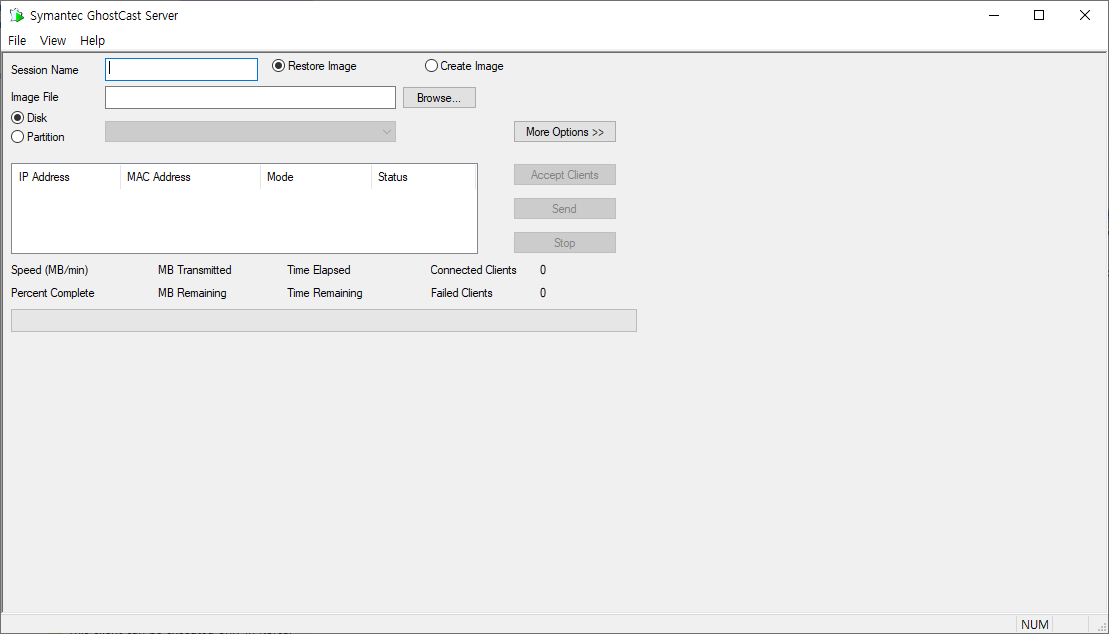Click the Stop button
The width and height of the screenshot is (1109, 634).
(x=565, y=243)
